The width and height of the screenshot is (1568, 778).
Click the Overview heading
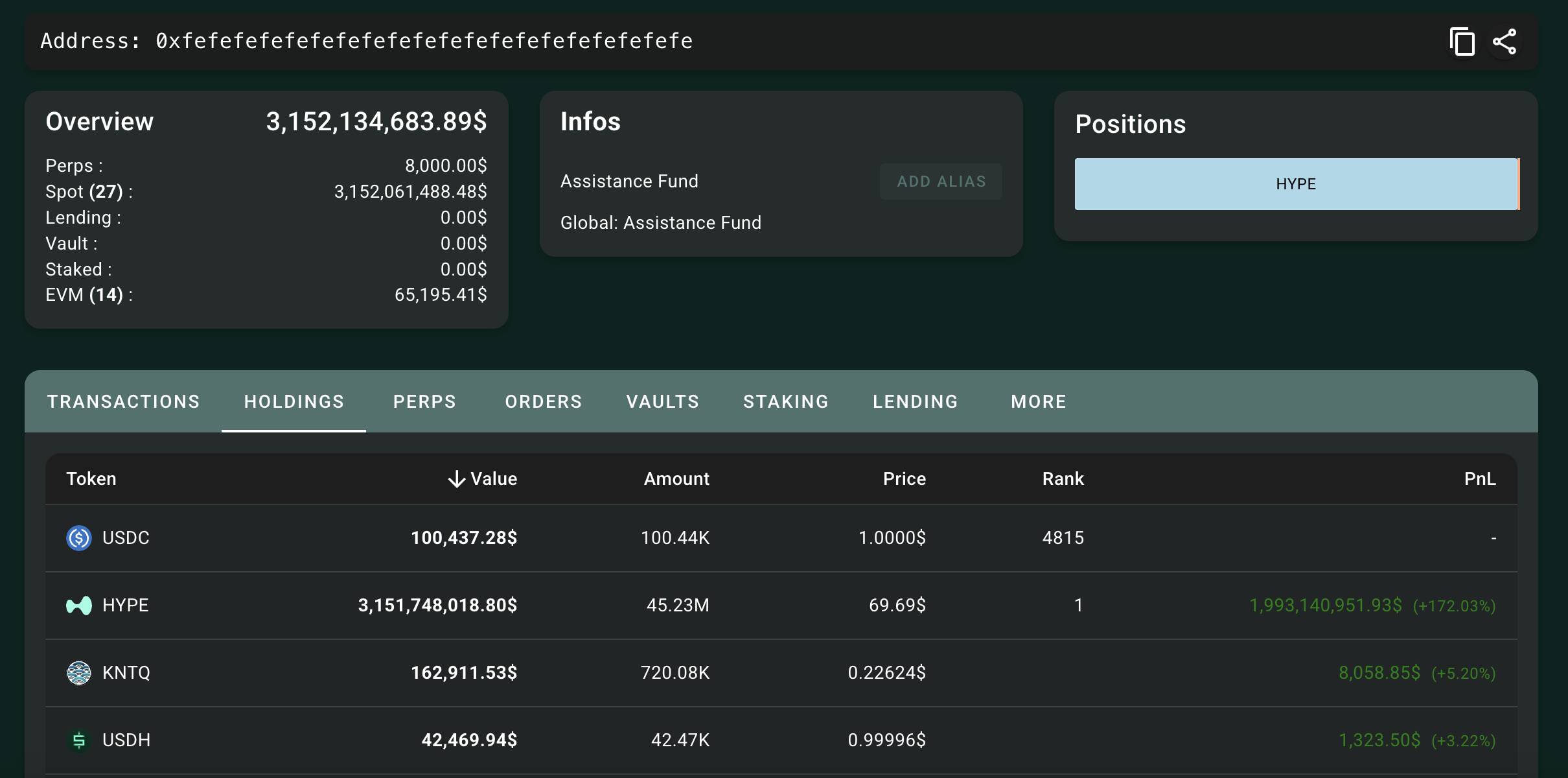(100, 122)
